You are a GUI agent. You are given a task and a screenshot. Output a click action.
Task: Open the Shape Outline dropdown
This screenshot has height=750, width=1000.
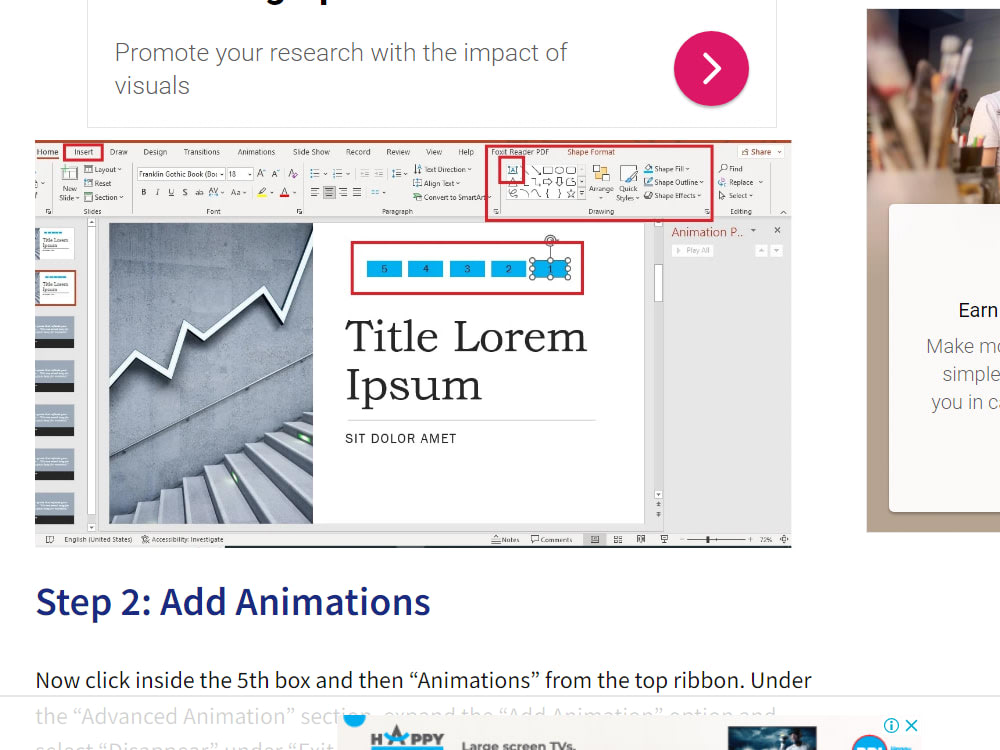click(x=673, y=182)
